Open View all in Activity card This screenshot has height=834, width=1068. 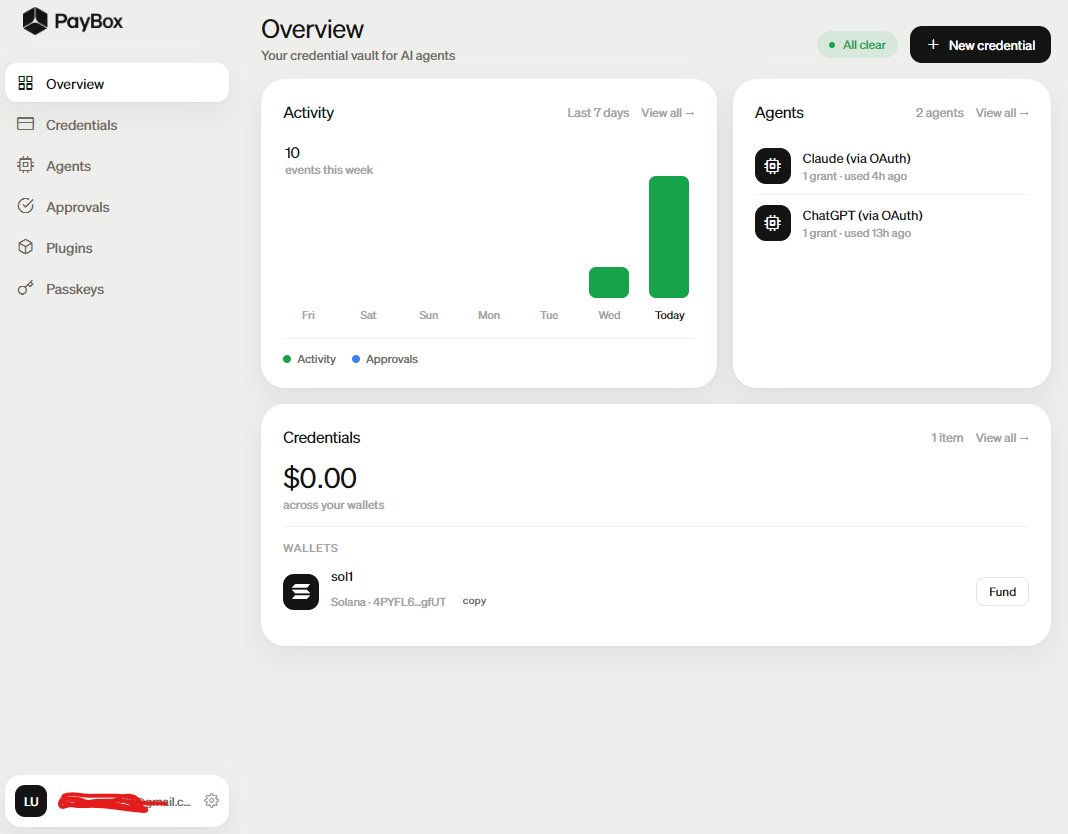tap(668, 112)
